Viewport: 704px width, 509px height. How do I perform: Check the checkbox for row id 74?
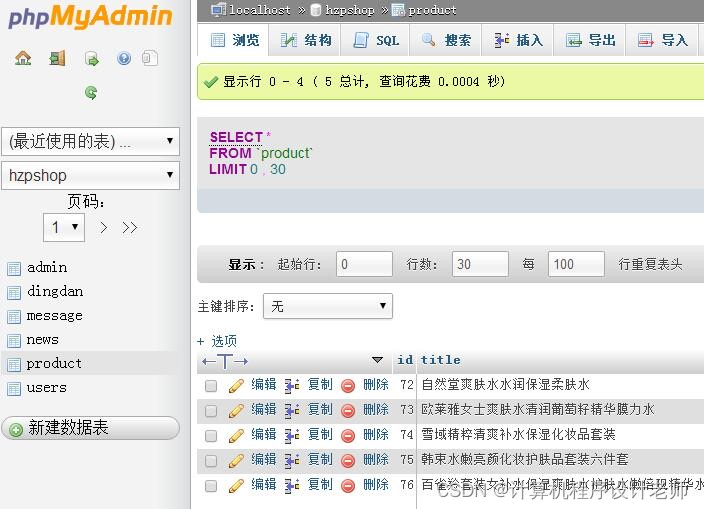click(211, 436)
